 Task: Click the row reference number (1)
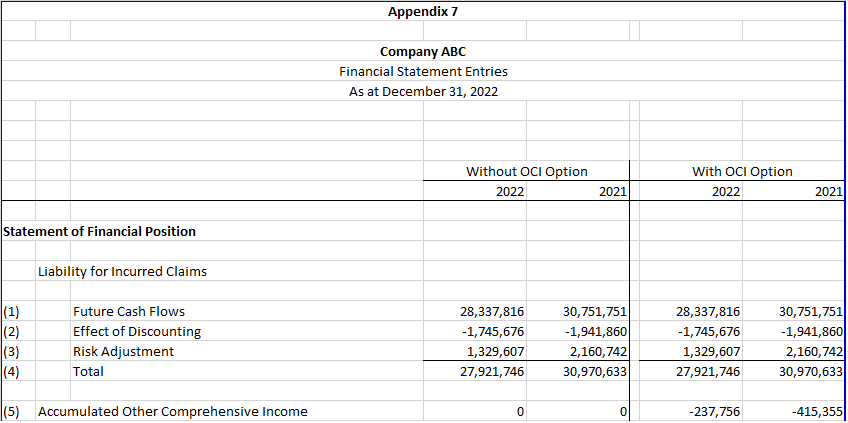pos(12,311)
